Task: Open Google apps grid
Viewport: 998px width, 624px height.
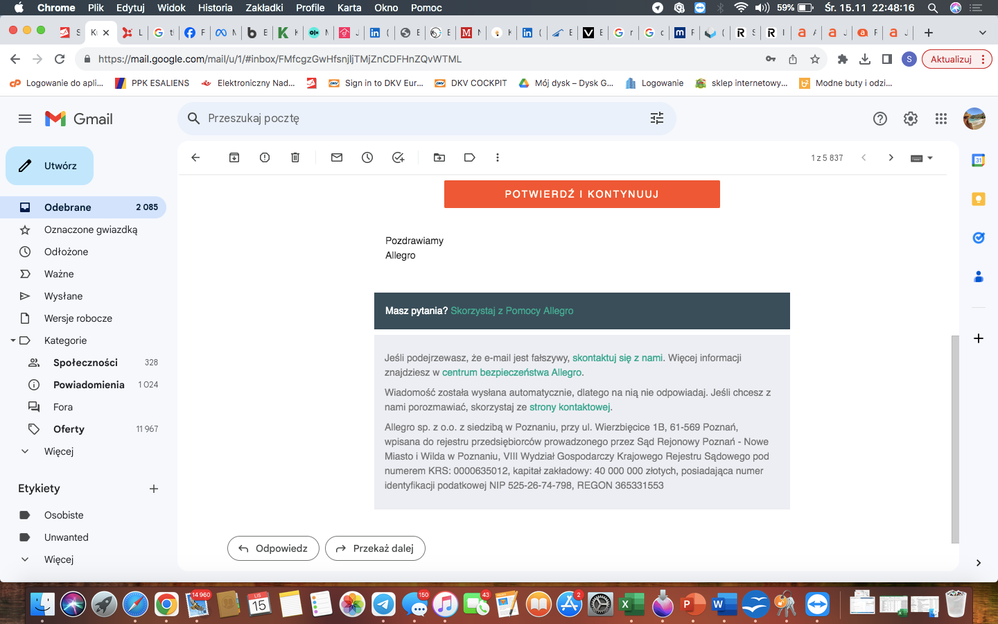Action: point(941,118)
